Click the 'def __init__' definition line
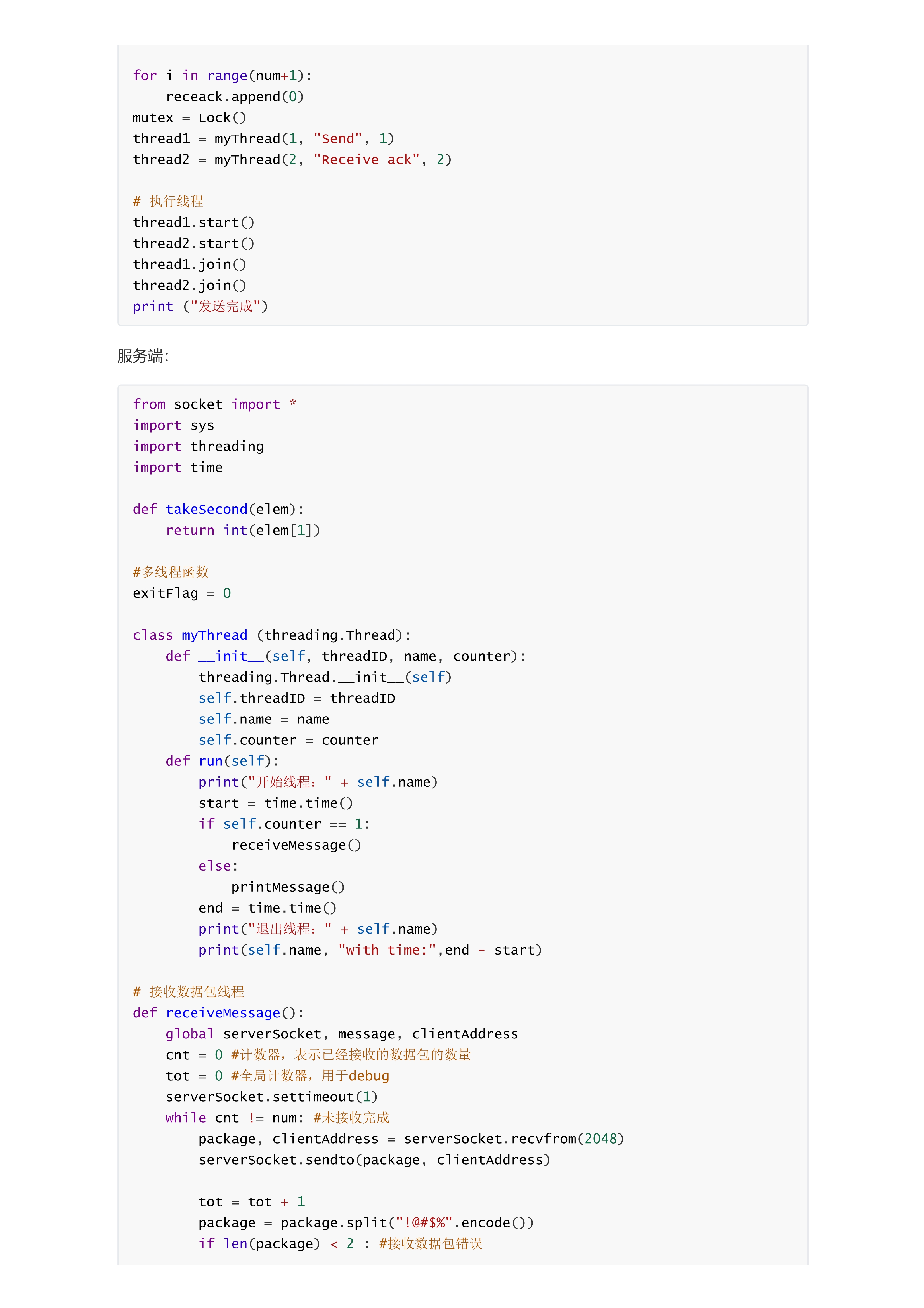The width and height of the screenshot is (924, 1308). (346, 656)
